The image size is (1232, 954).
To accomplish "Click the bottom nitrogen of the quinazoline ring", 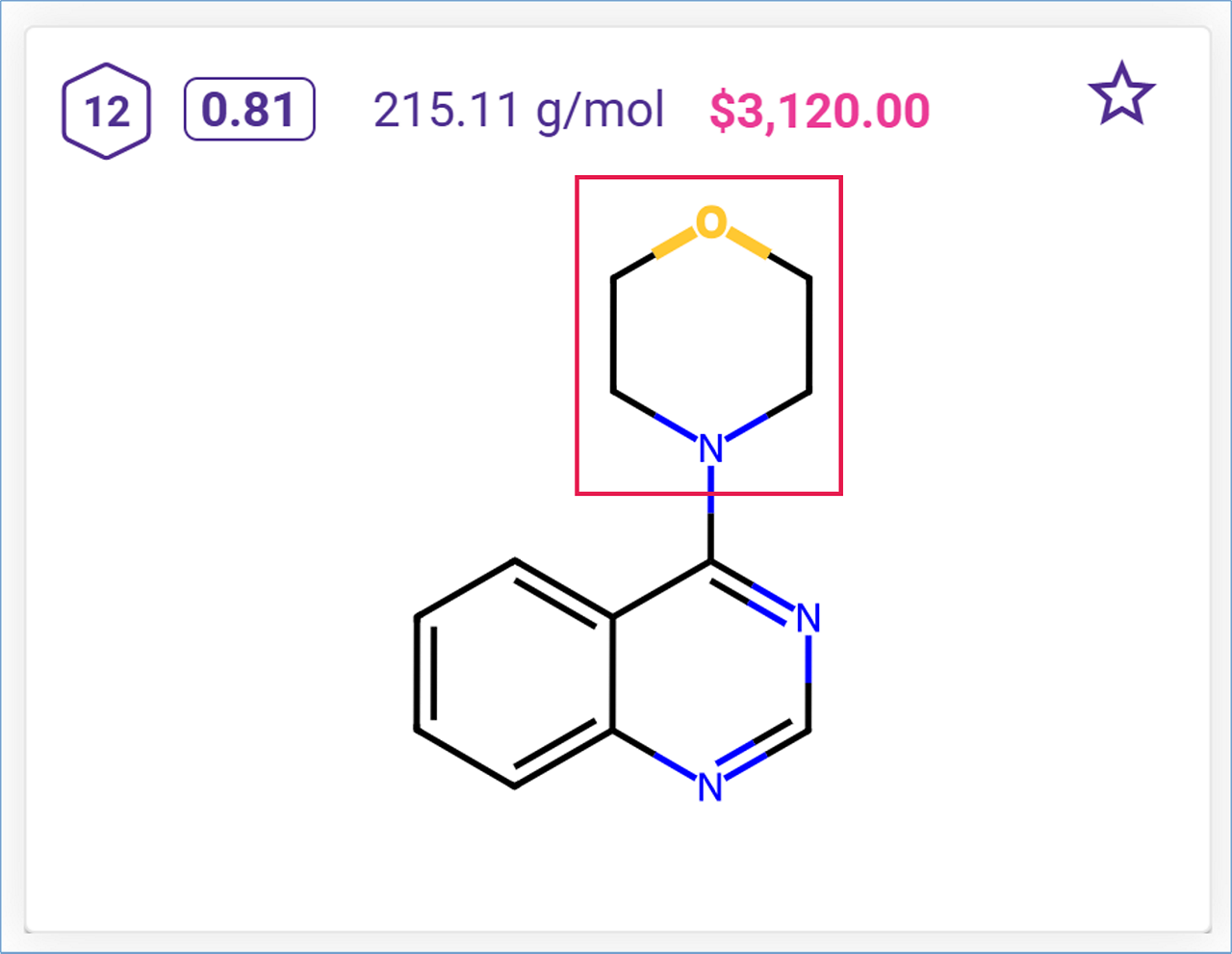I will [x=710, y=787].
